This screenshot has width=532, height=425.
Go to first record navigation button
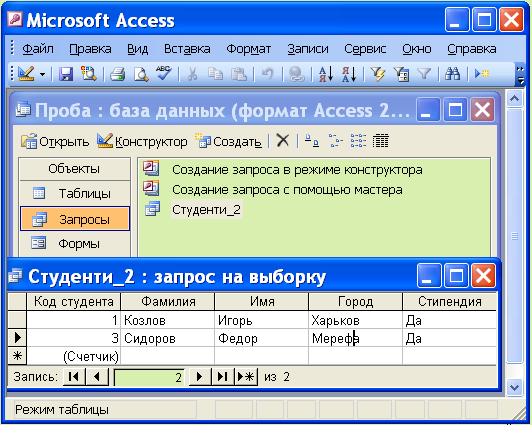coord(74,376)
